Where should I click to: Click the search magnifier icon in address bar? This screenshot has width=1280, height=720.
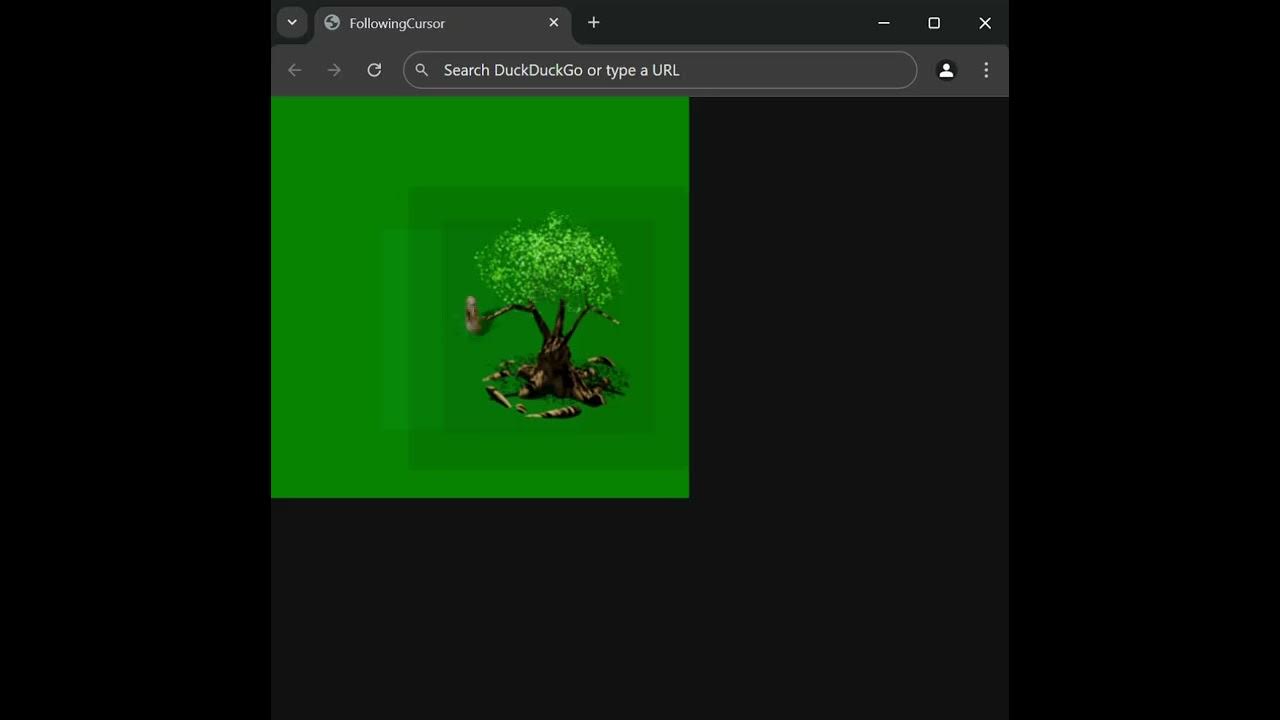click(422, 70)
